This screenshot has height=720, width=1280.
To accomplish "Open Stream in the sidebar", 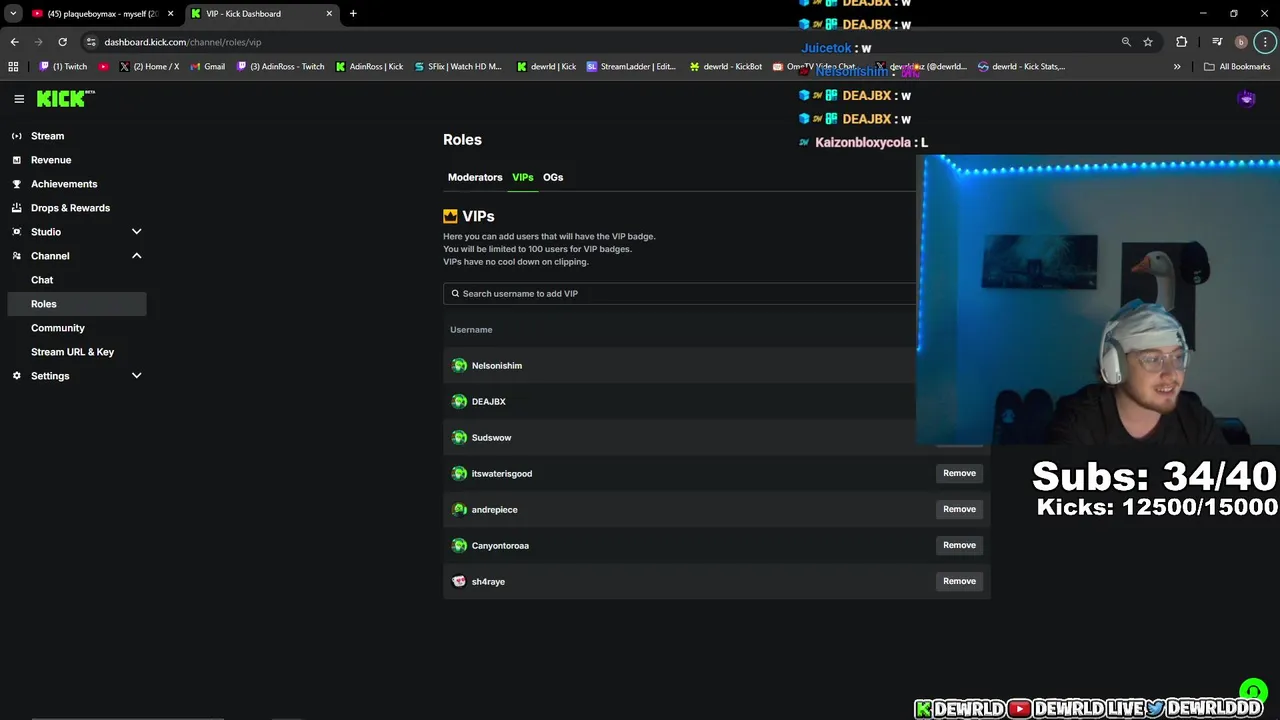I will click(x=47, y=136).
